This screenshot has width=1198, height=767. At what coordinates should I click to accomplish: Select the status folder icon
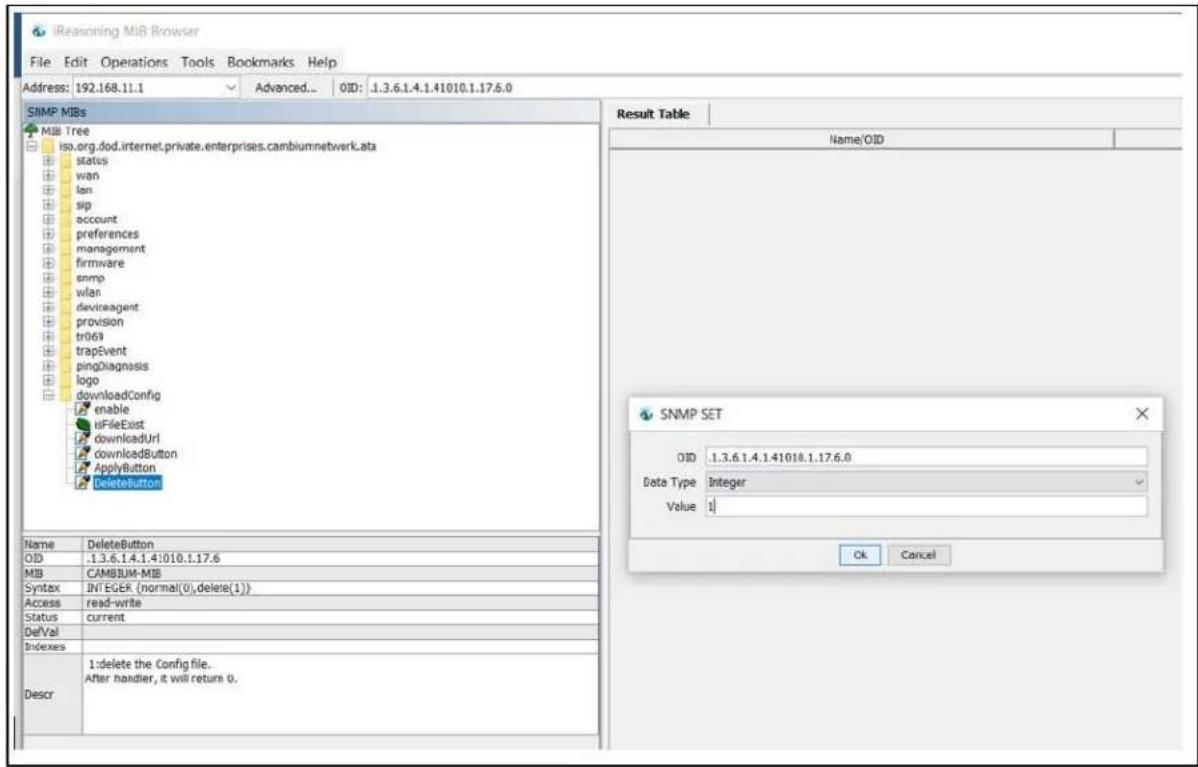(66, 160)
